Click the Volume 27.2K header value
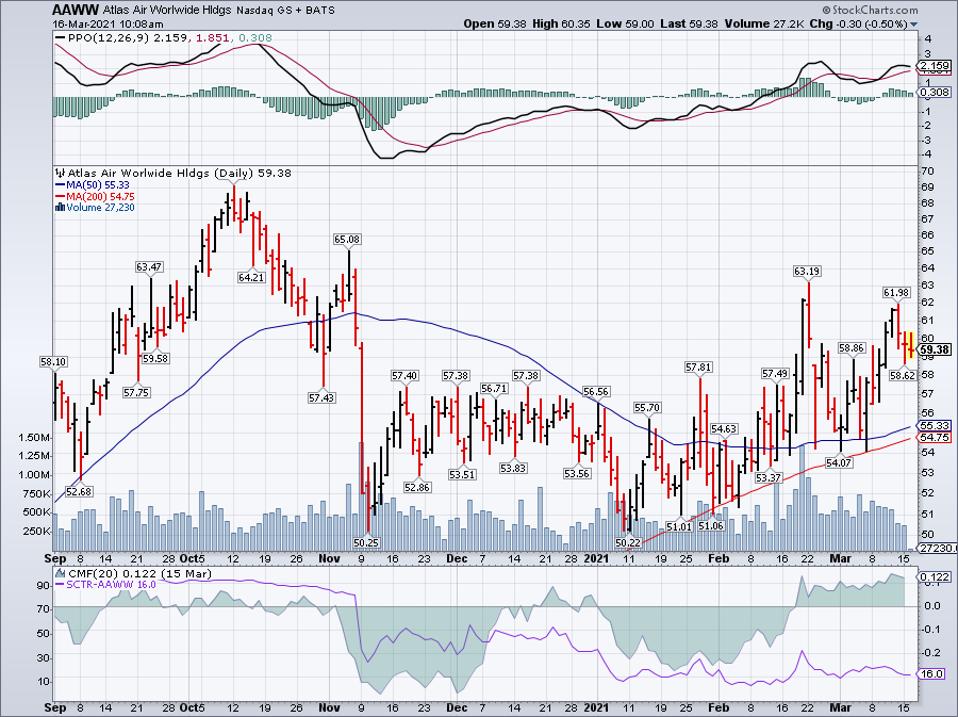This screenshot has height=717, width=958. point(764,24)
